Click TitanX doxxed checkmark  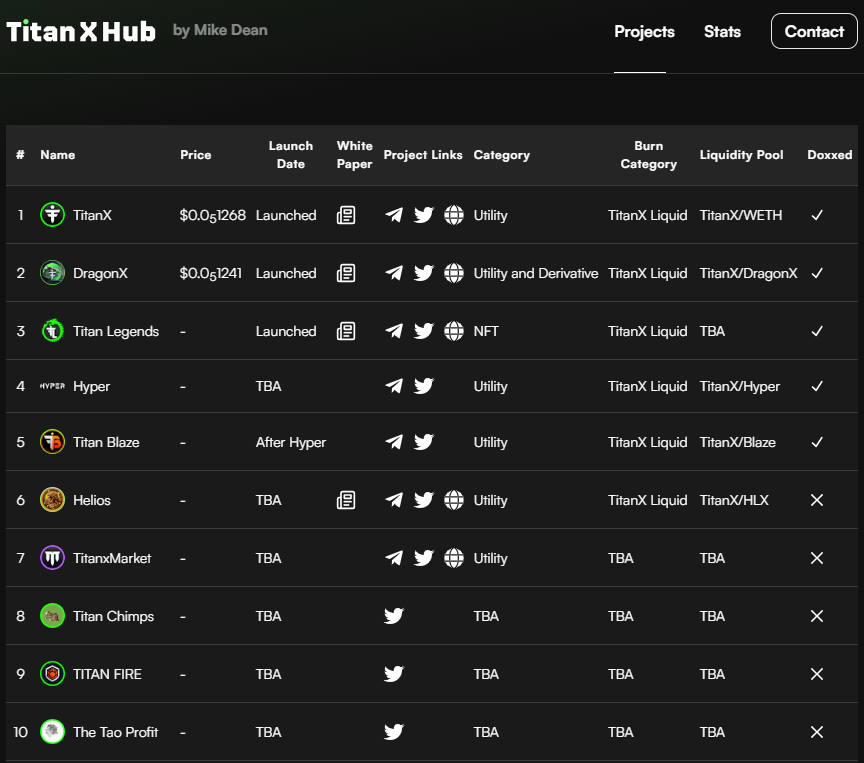[817, 215]
